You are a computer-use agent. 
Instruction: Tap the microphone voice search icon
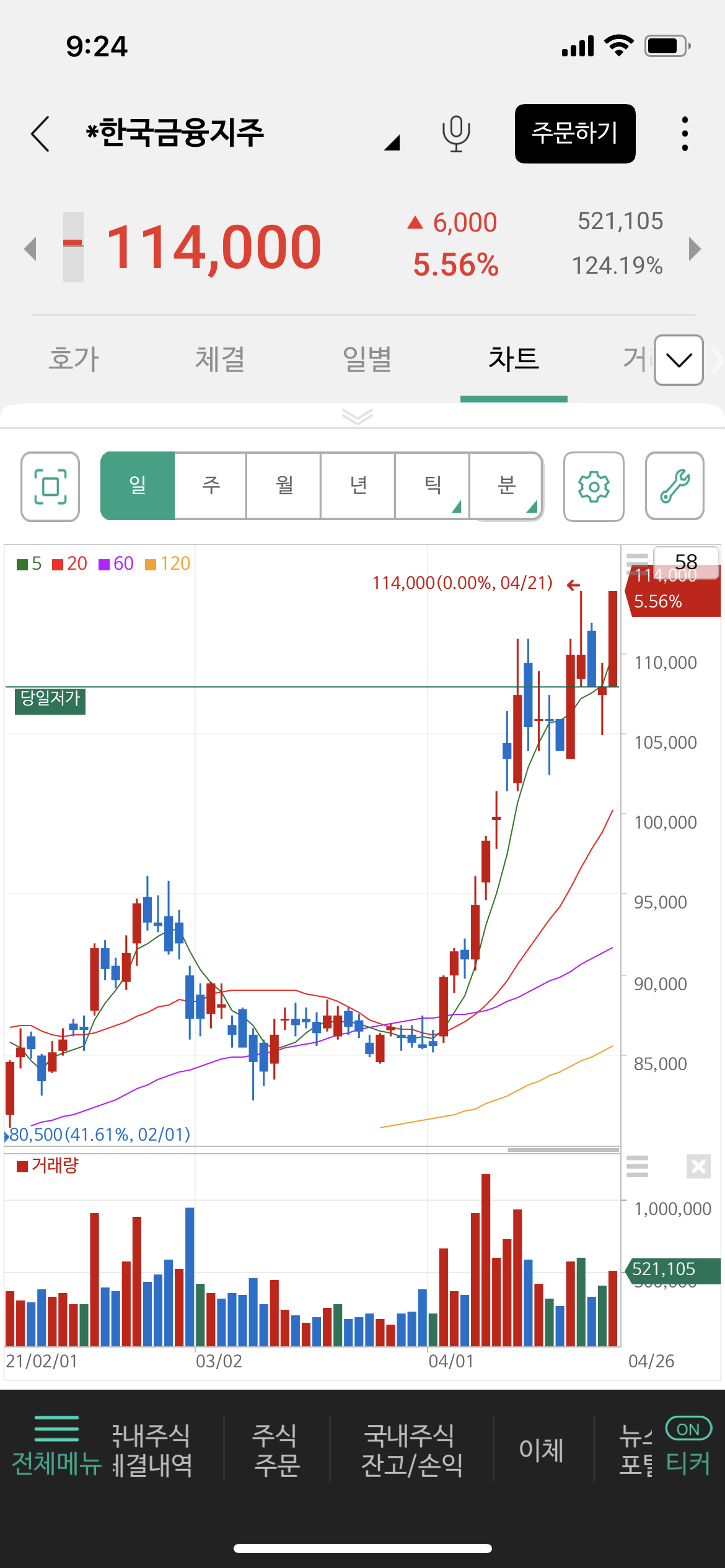click(456, 134)
